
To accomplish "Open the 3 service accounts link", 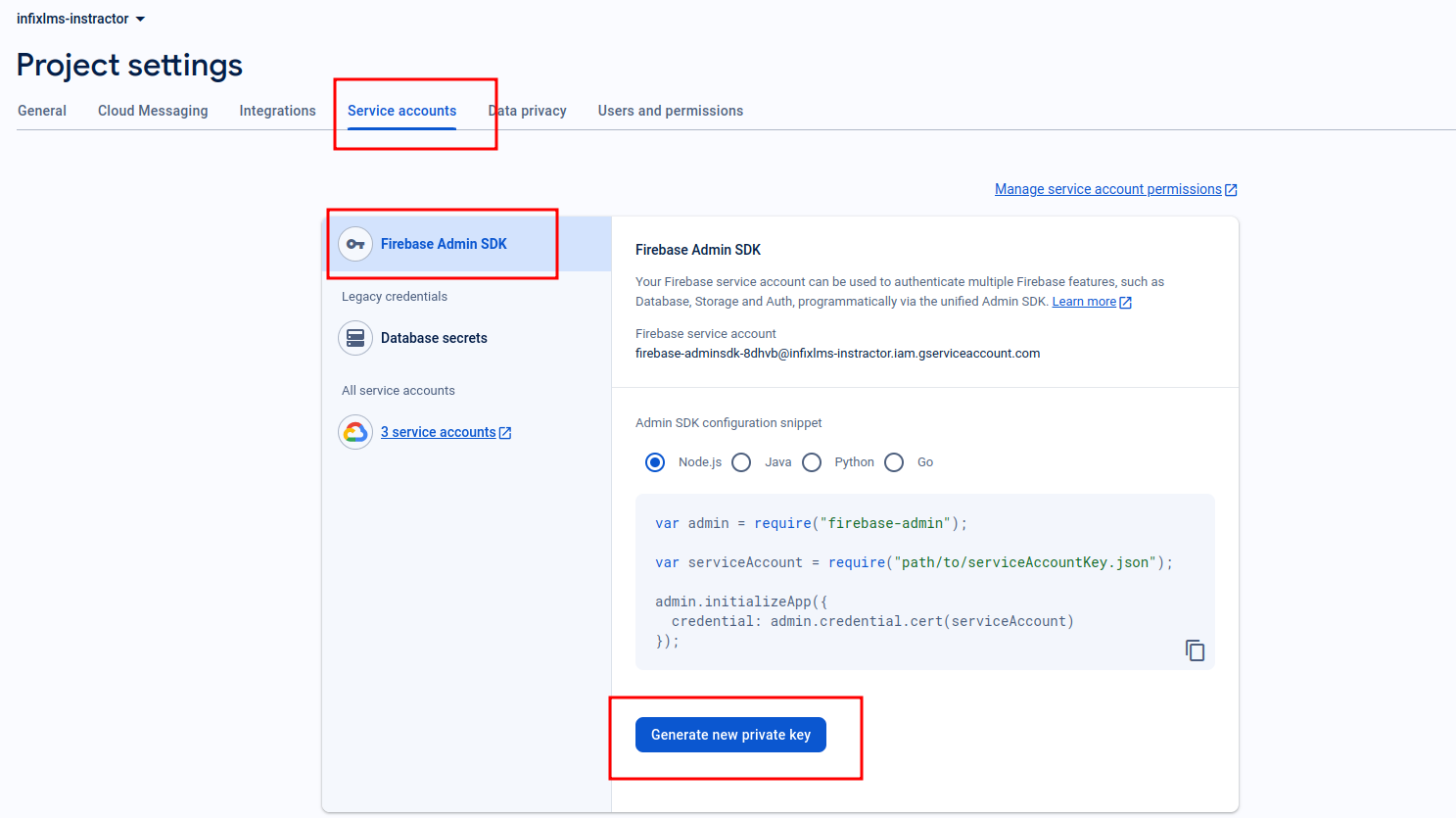I will [x=438, y=432].
